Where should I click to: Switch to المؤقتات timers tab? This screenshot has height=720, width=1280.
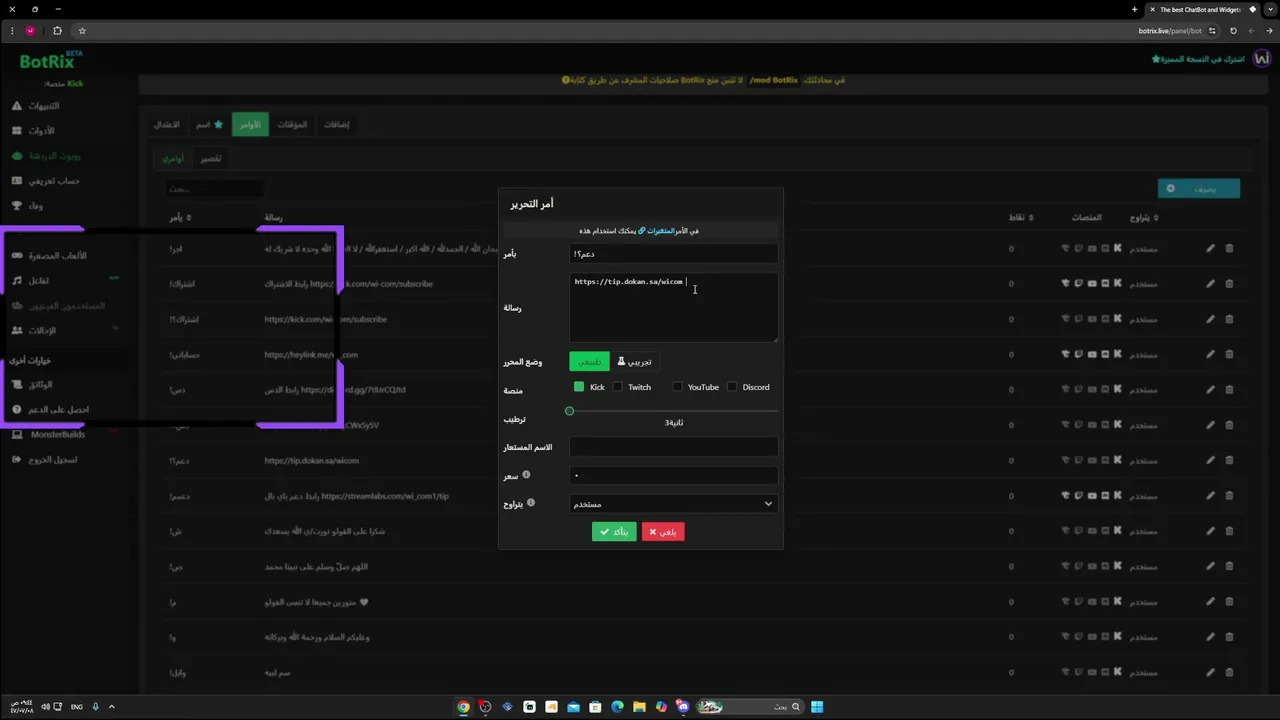click(x=292, y=125)
